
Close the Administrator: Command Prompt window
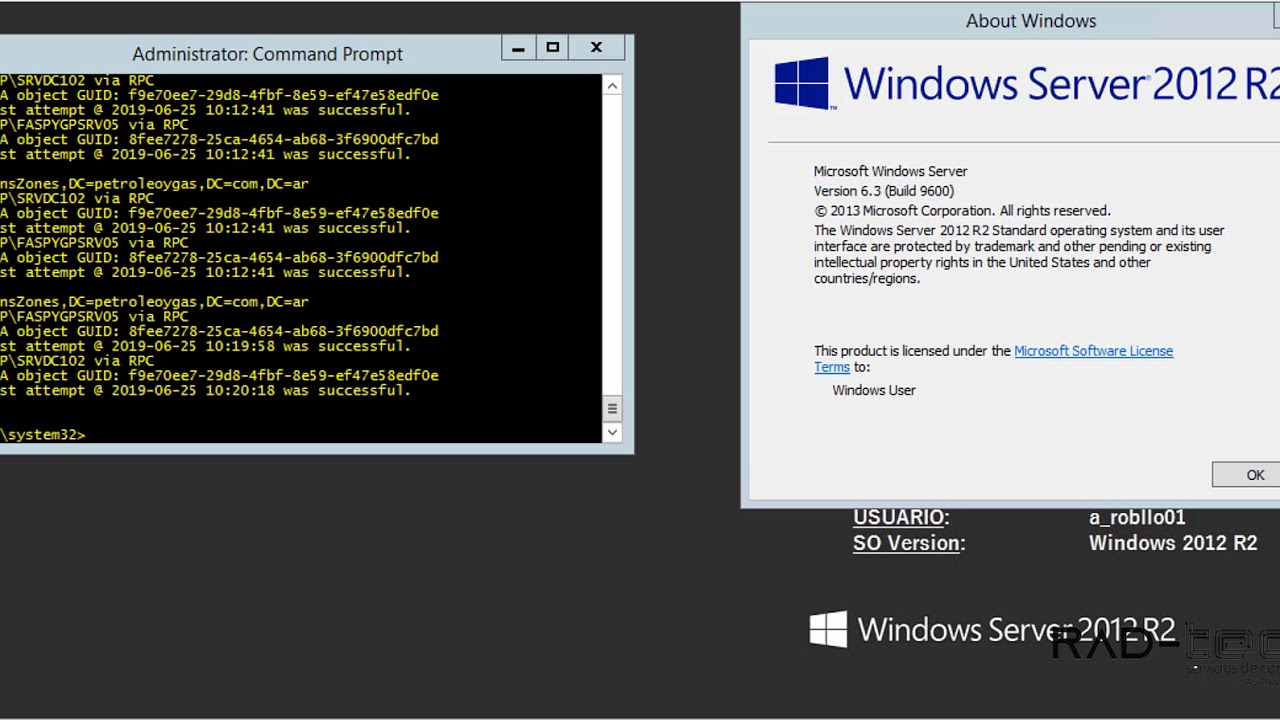pyautogui.click(x=596, y=47)
